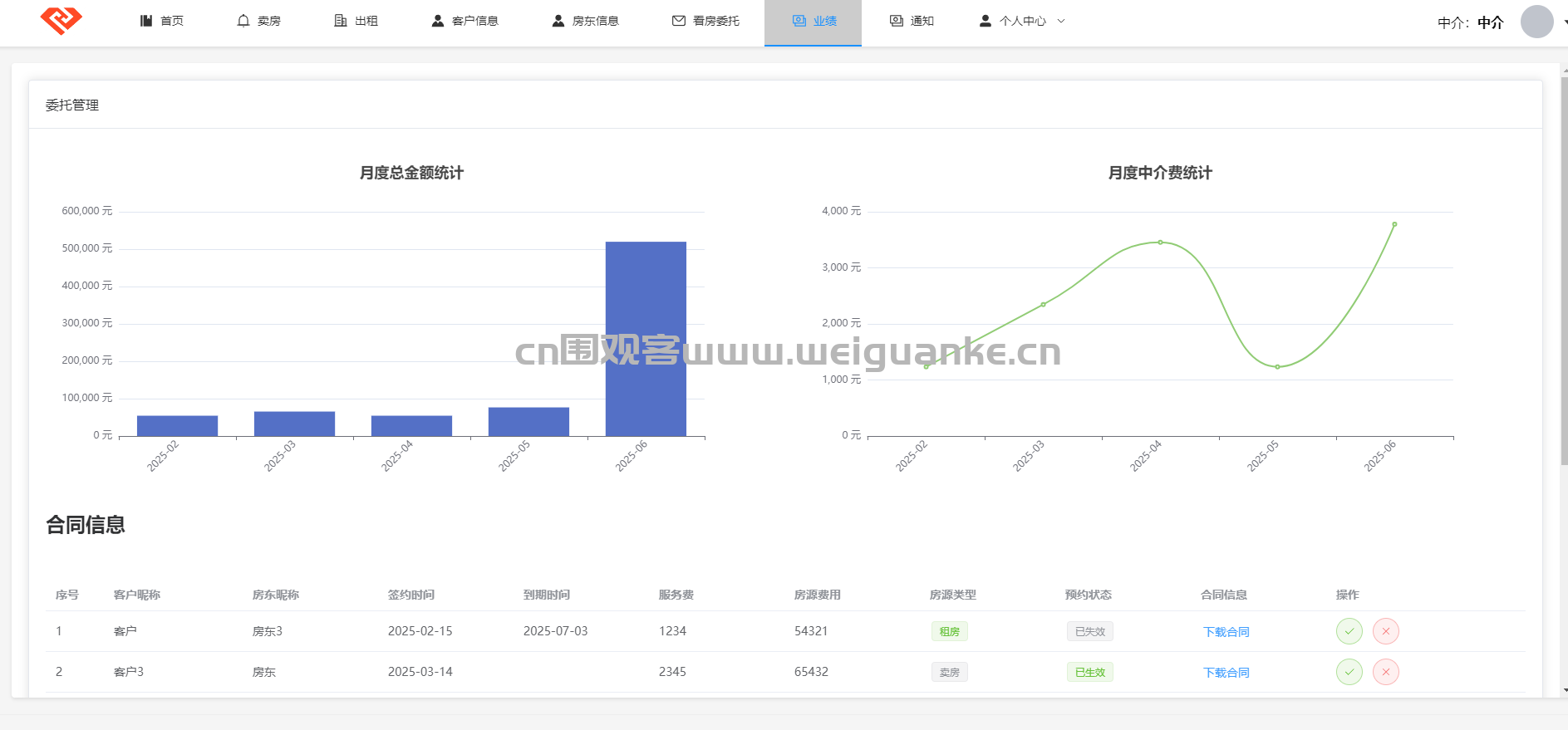Approve contract row 2 with the green check
1568x730 pixels.
pos(1349,672)
